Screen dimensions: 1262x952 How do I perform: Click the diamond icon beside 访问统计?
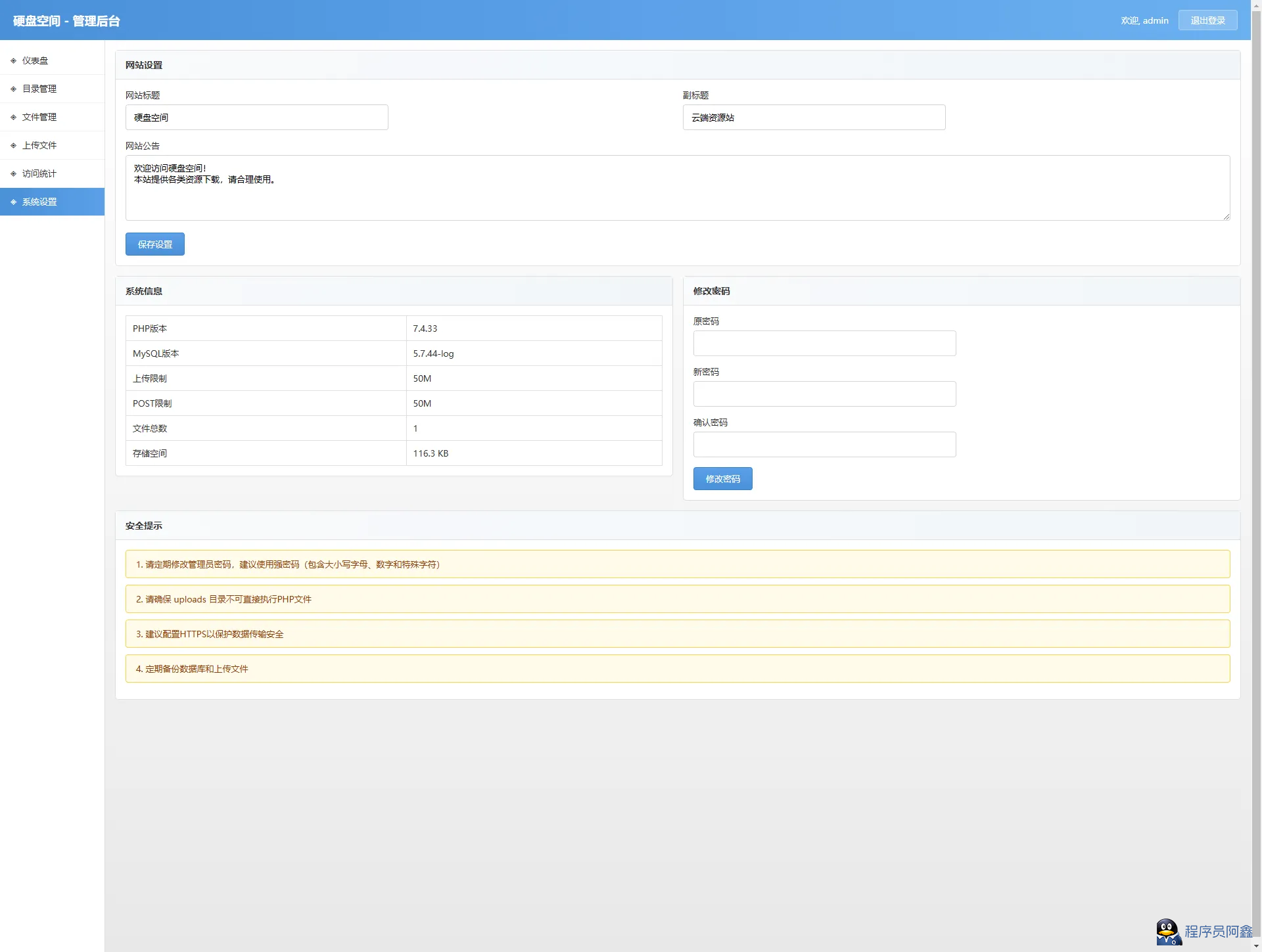(13, 173)
